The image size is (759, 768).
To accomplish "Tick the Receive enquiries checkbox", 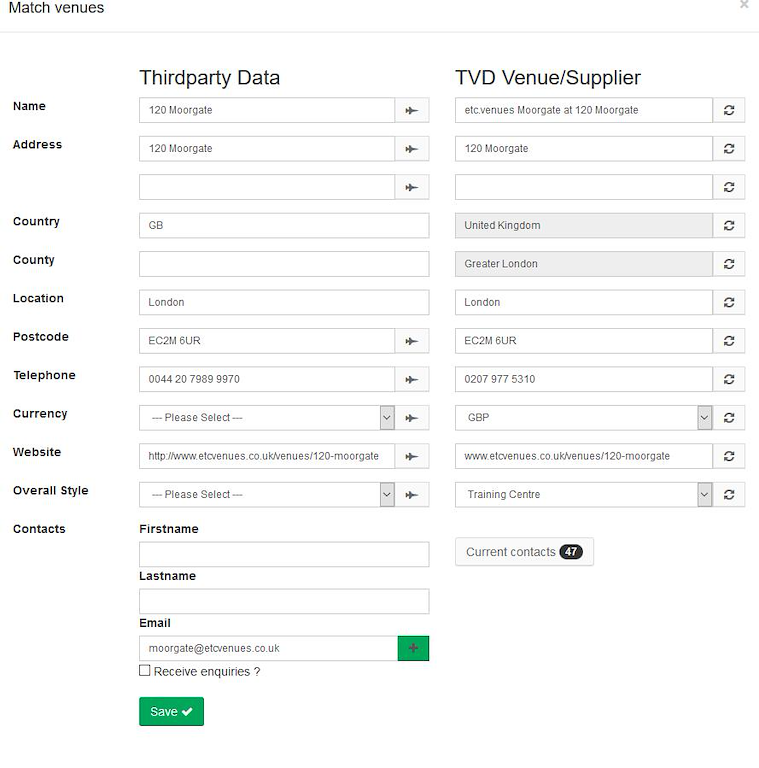I will click(144, 671).
